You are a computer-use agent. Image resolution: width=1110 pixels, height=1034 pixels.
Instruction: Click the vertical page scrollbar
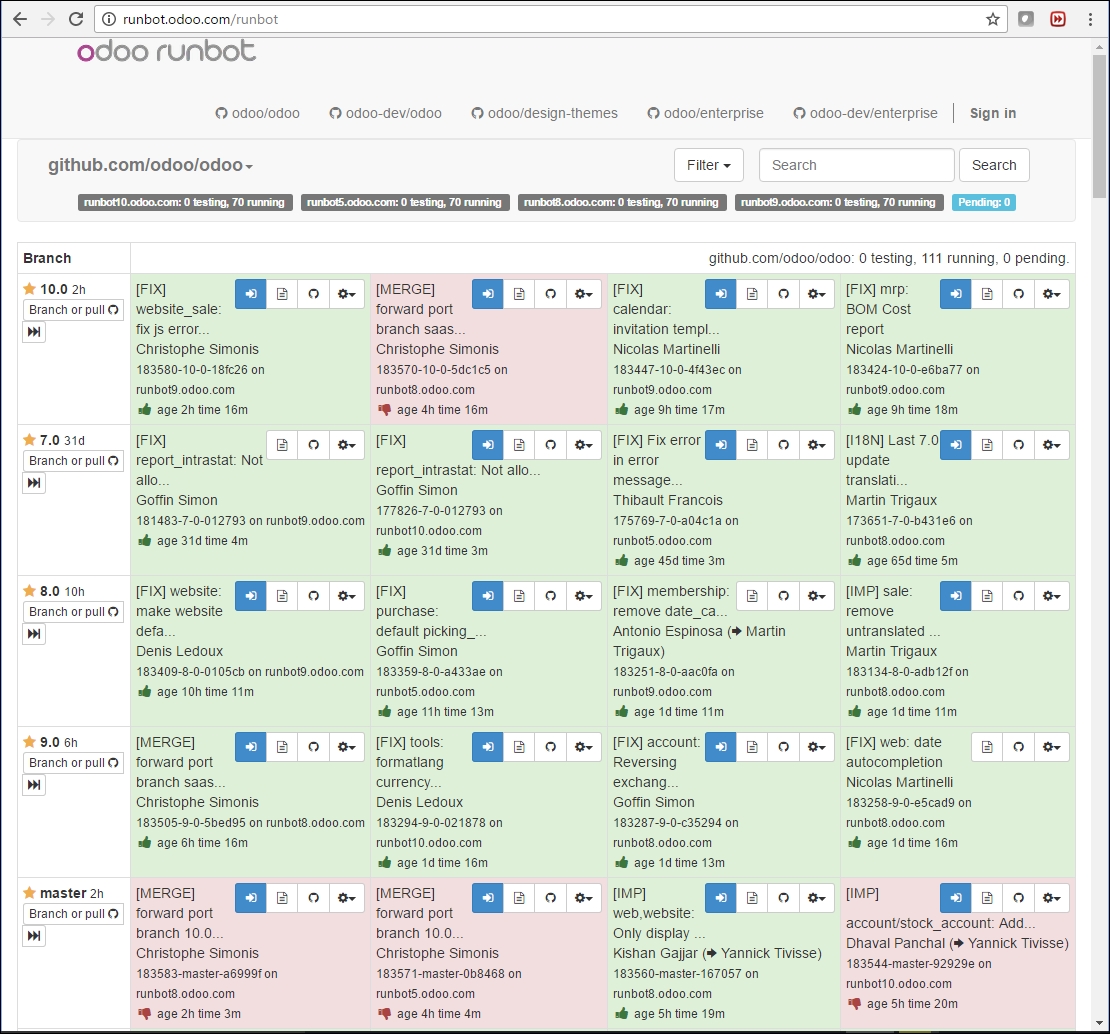point(1099,127)
